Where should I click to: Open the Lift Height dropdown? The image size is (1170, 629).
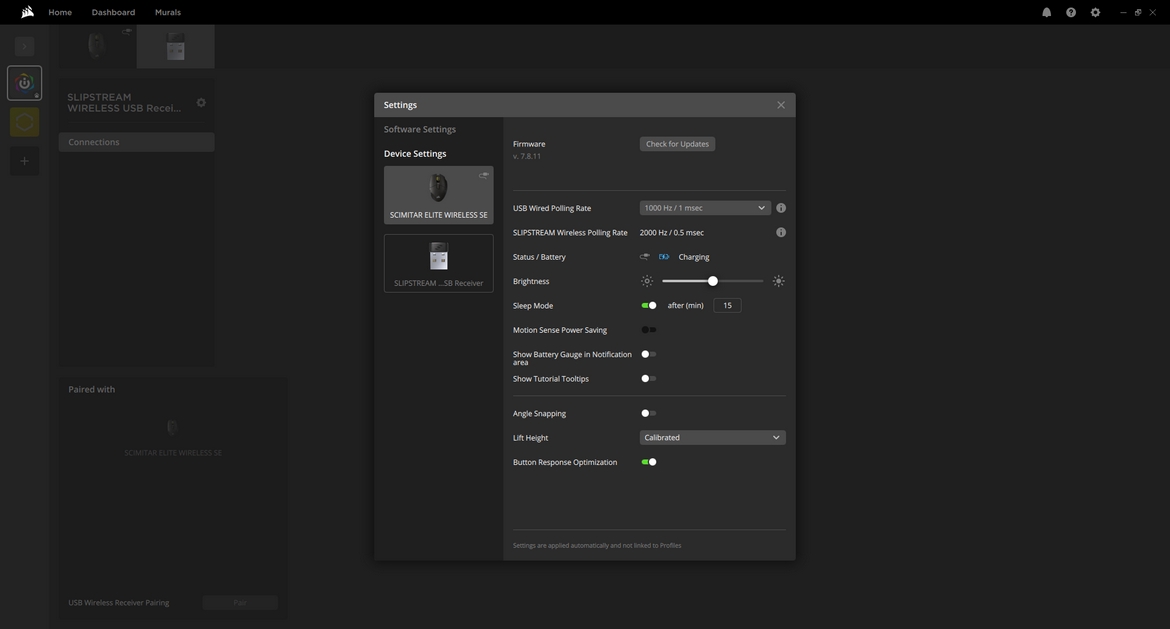click(x=713, y=438)
